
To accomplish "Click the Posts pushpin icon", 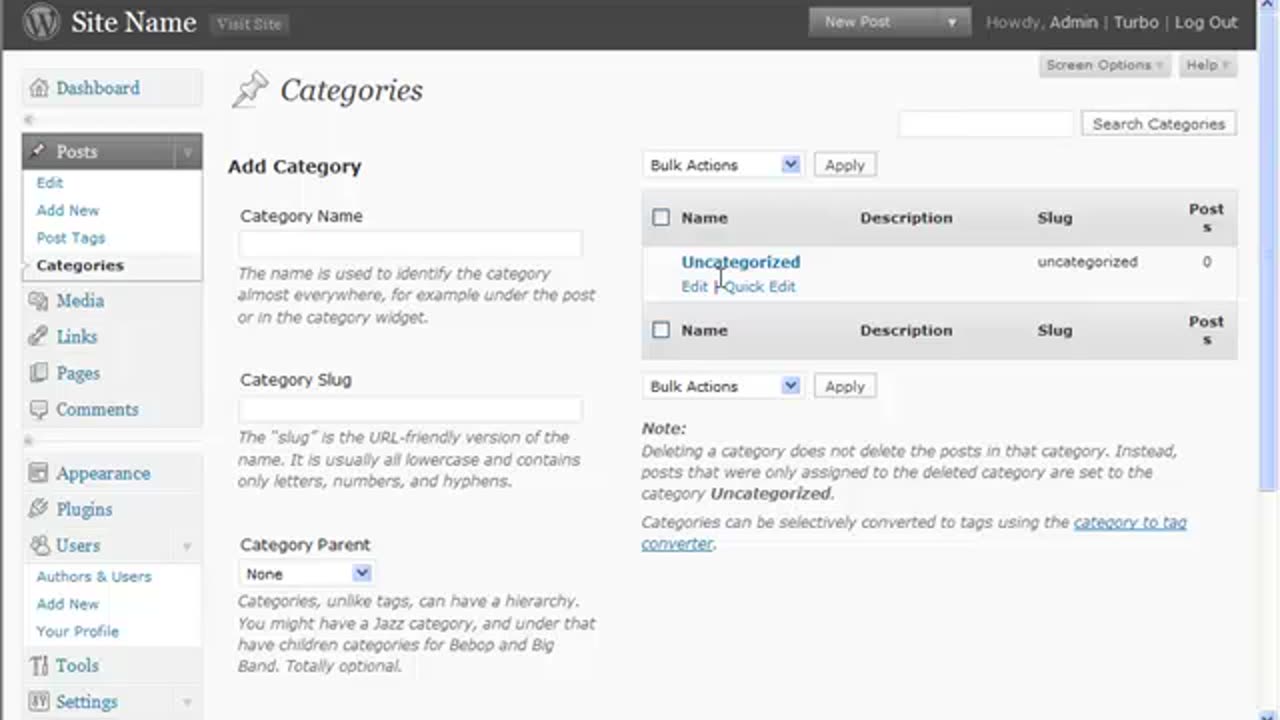I will coord(39,151).
